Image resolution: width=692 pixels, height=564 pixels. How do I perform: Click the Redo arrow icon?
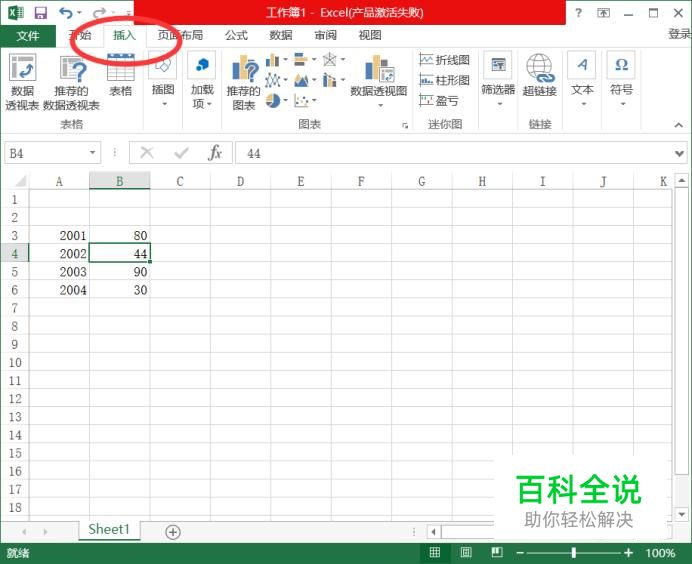[100, 13]
